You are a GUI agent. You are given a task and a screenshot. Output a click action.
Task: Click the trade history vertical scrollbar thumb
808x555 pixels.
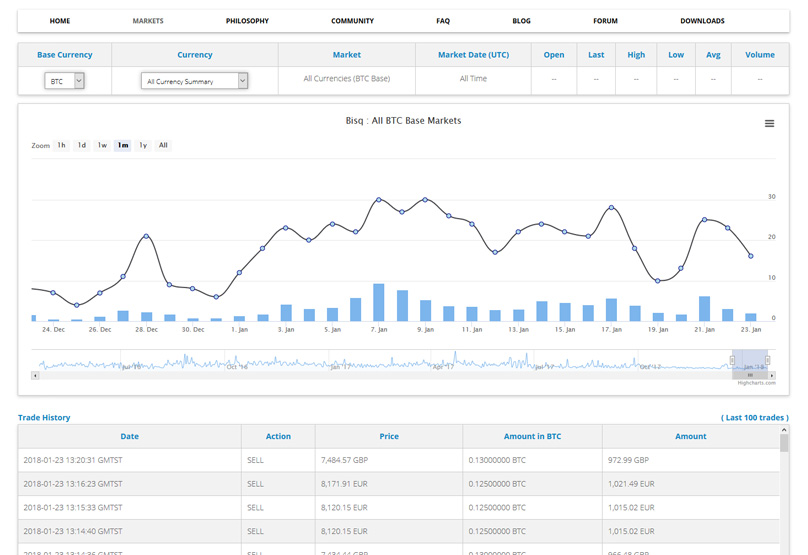pos(784,443)
